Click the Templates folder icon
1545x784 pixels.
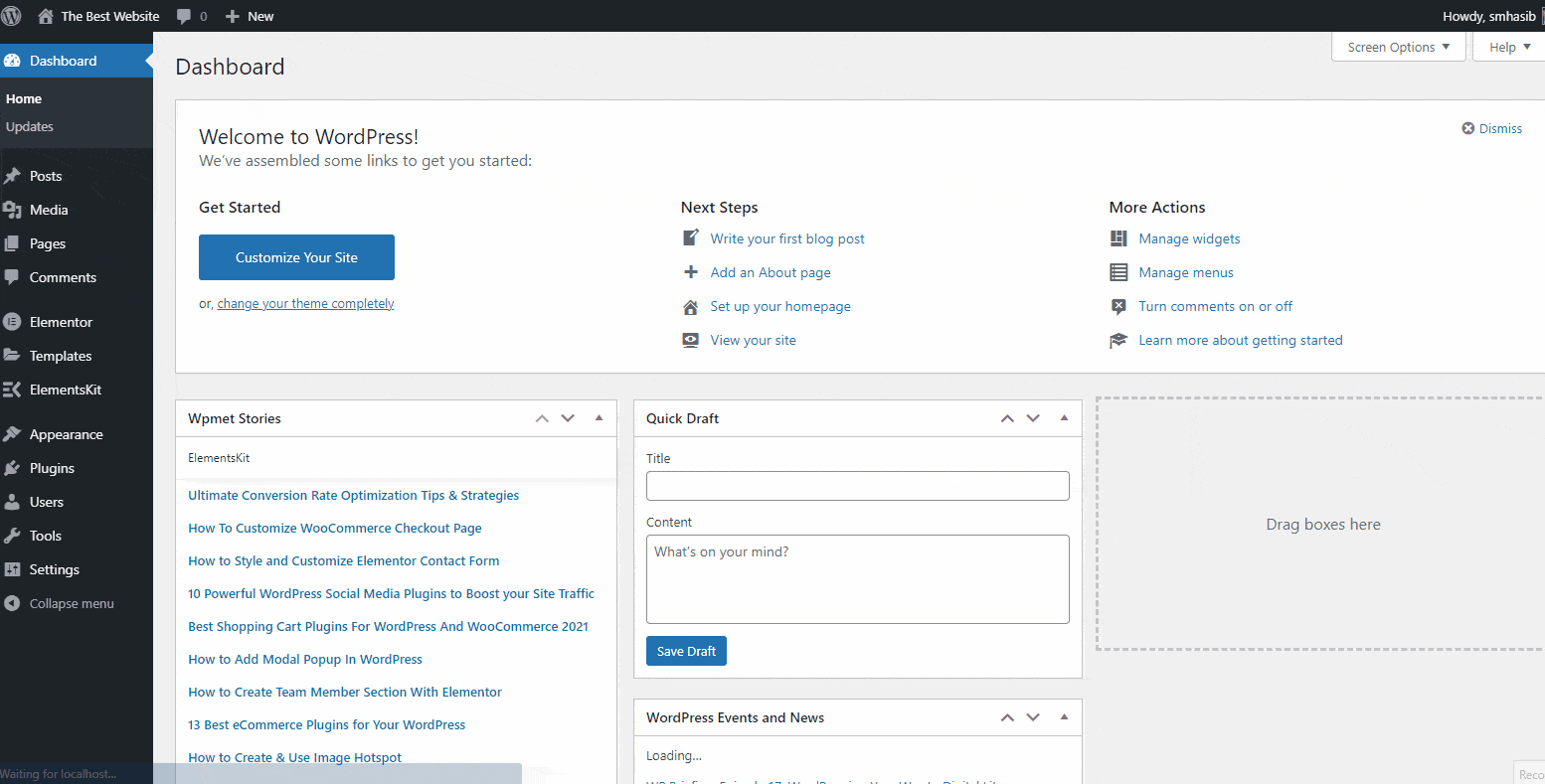point(12,356)
